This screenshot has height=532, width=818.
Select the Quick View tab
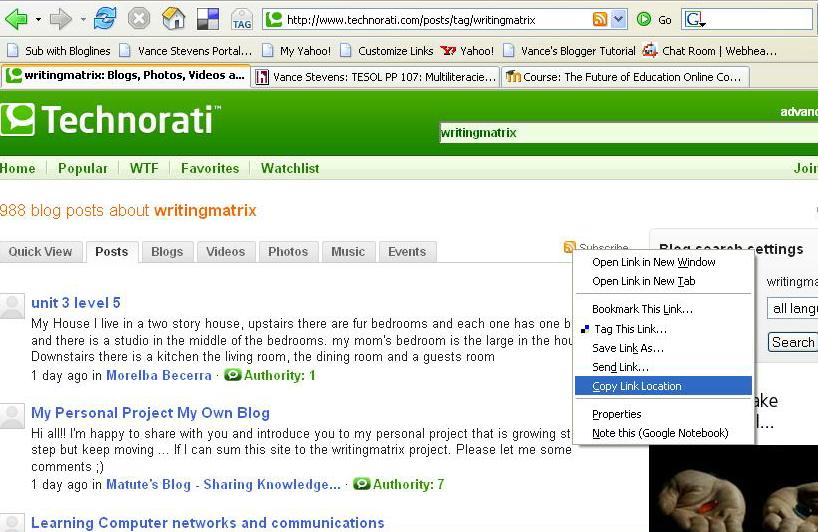[40, 251]
